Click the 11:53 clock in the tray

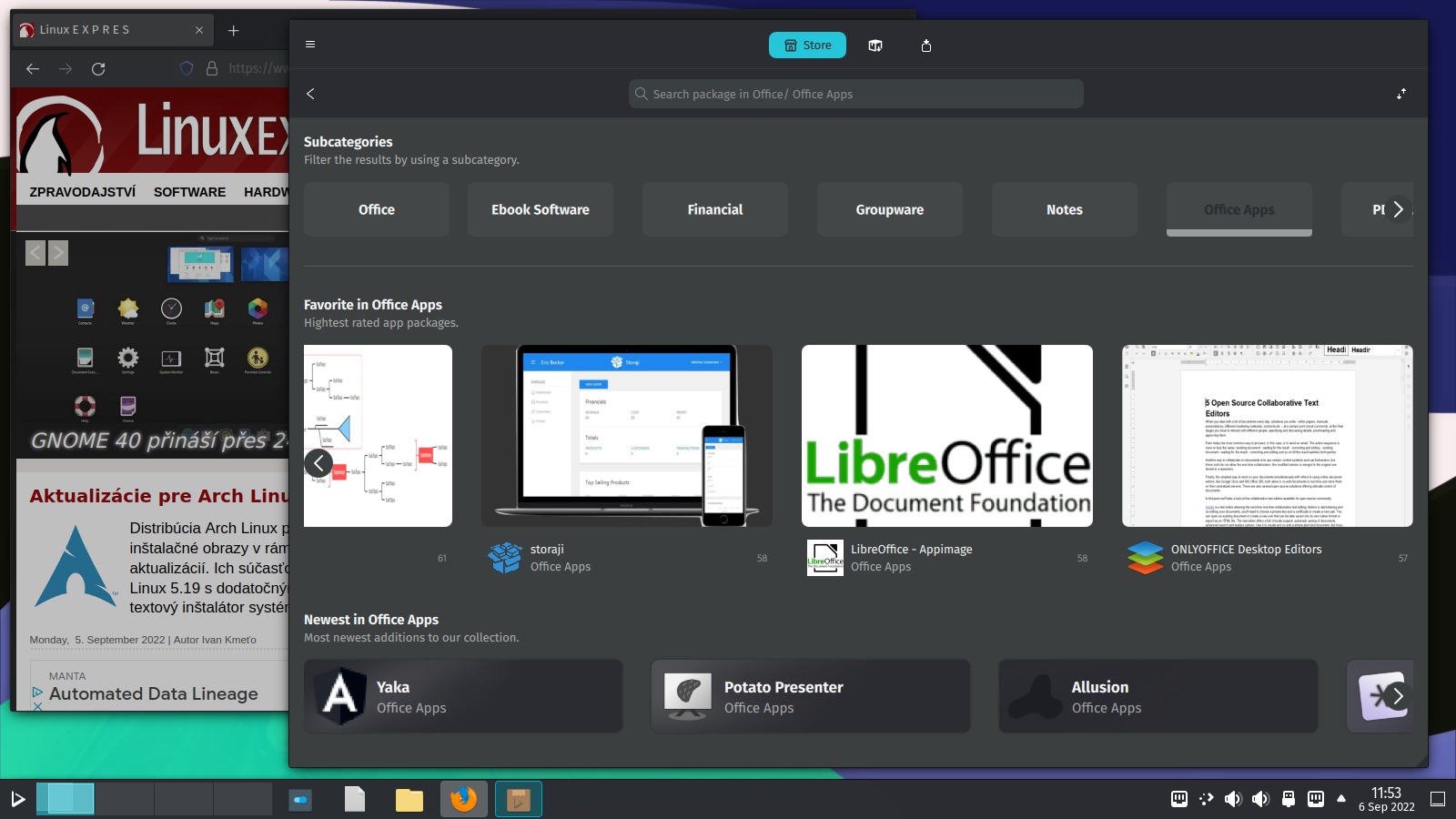pos(1386,793)
